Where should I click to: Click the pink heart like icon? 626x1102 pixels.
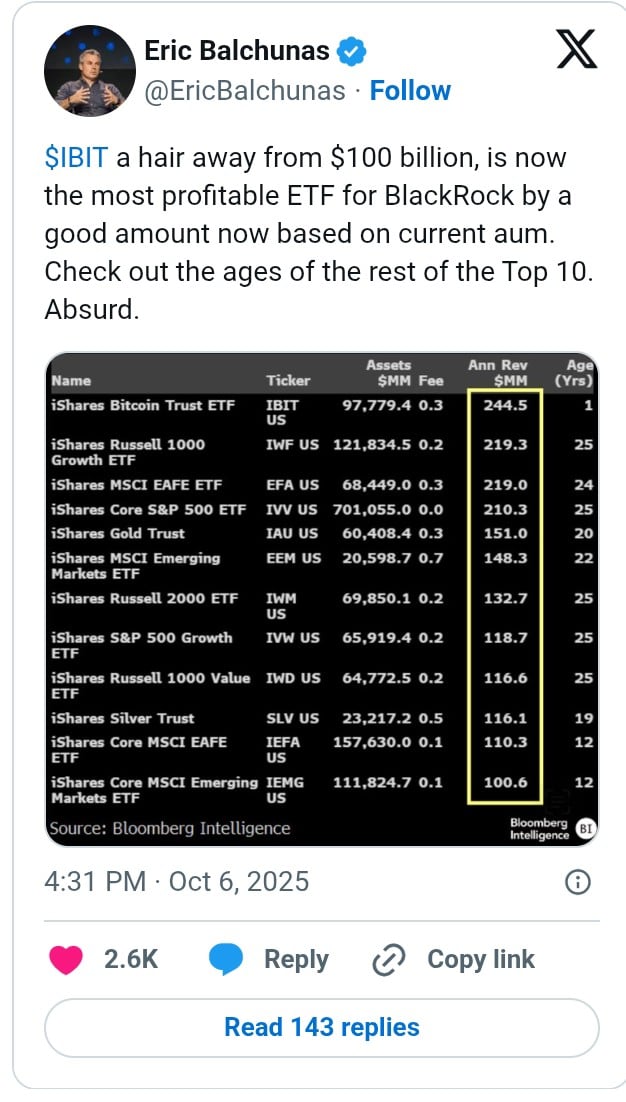(x=66, y=959)
